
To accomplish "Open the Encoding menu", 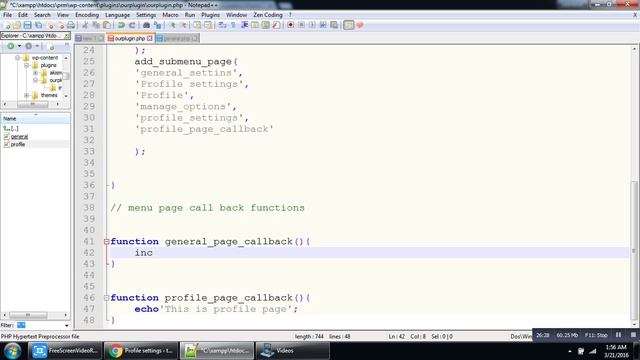I will pos(87,15).
